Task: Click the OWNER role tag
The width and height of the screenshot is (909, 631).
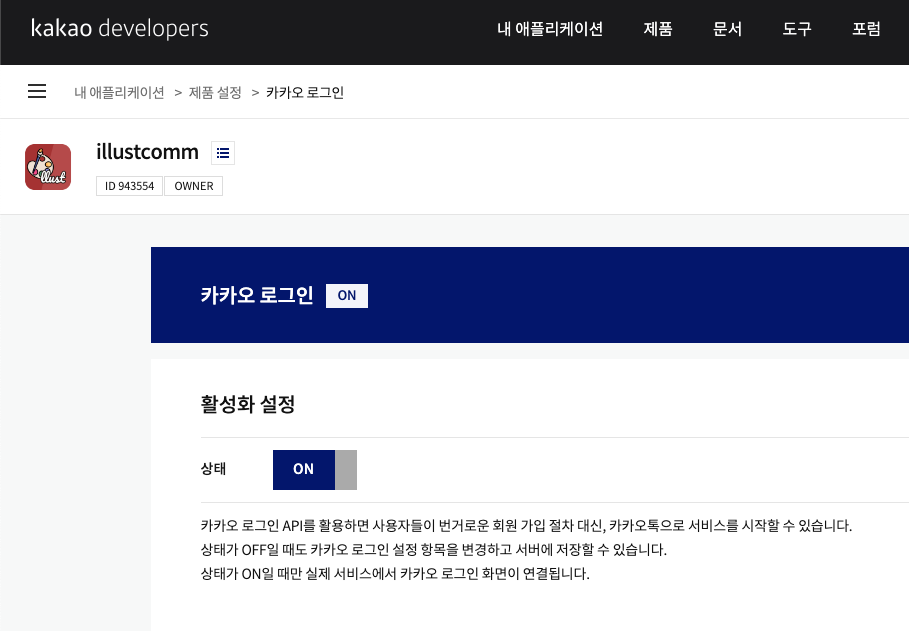Action: point(194,186)
